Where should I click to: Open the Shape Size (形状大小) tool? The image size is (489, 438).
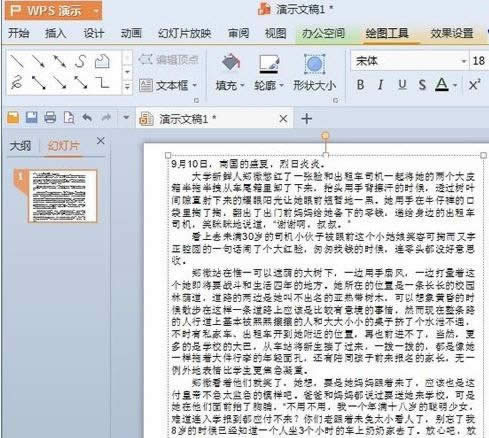pos(314,73)
